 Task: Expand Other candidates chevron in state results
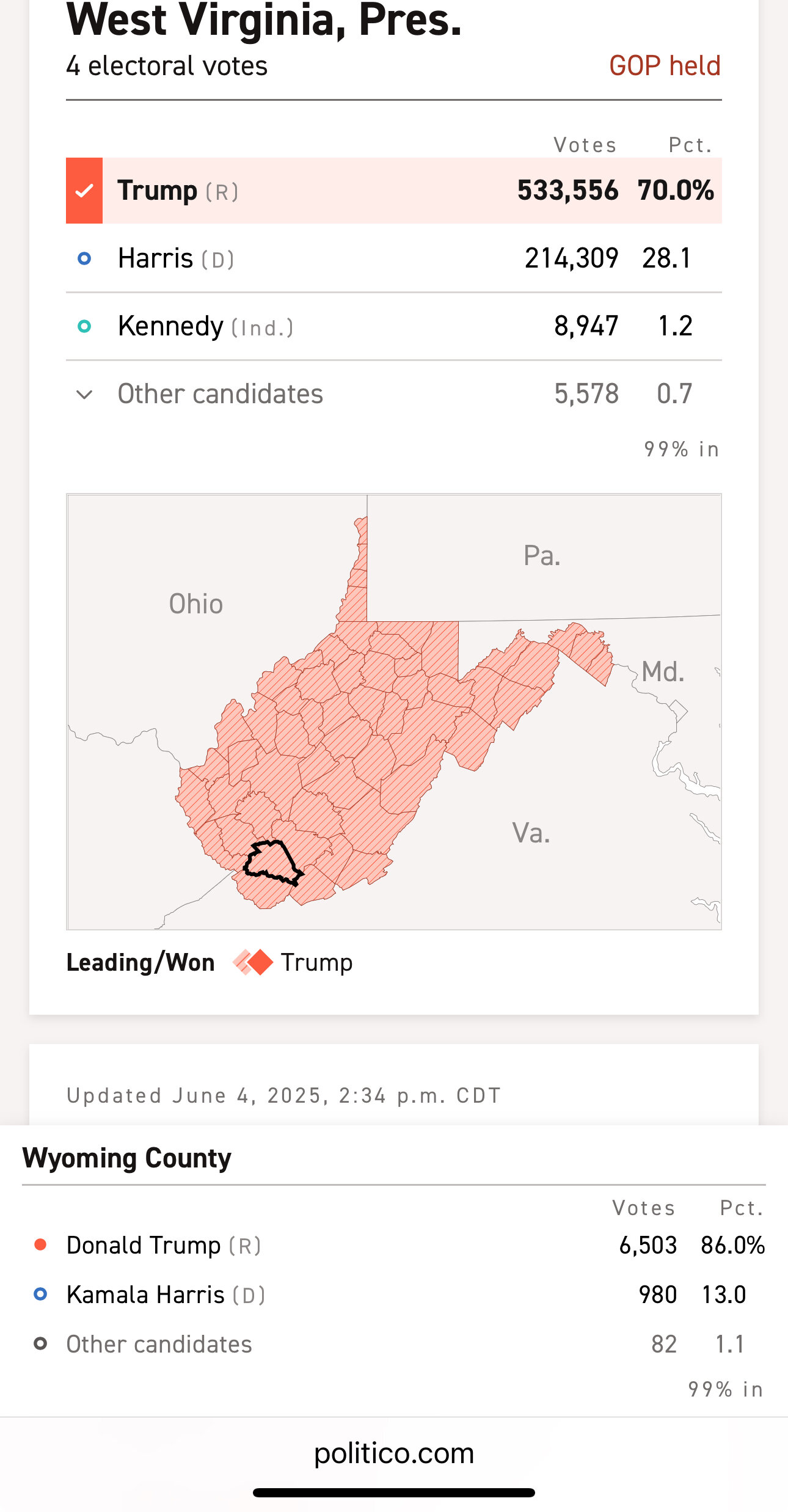(84, 394)
